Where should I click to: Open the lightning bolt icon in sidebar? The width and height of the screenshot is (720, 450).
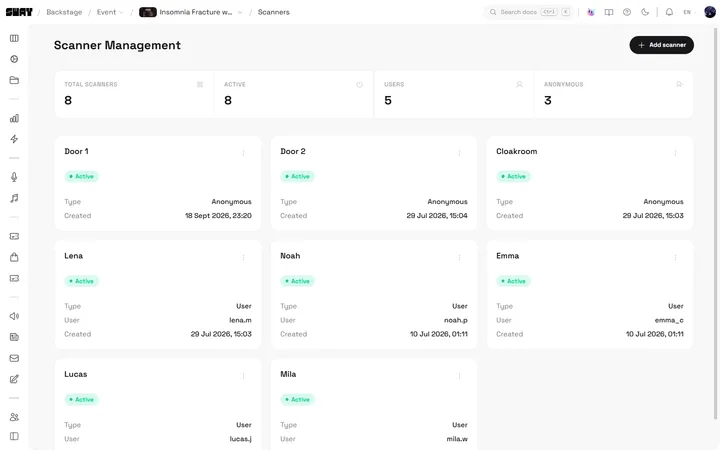point(14,139)
